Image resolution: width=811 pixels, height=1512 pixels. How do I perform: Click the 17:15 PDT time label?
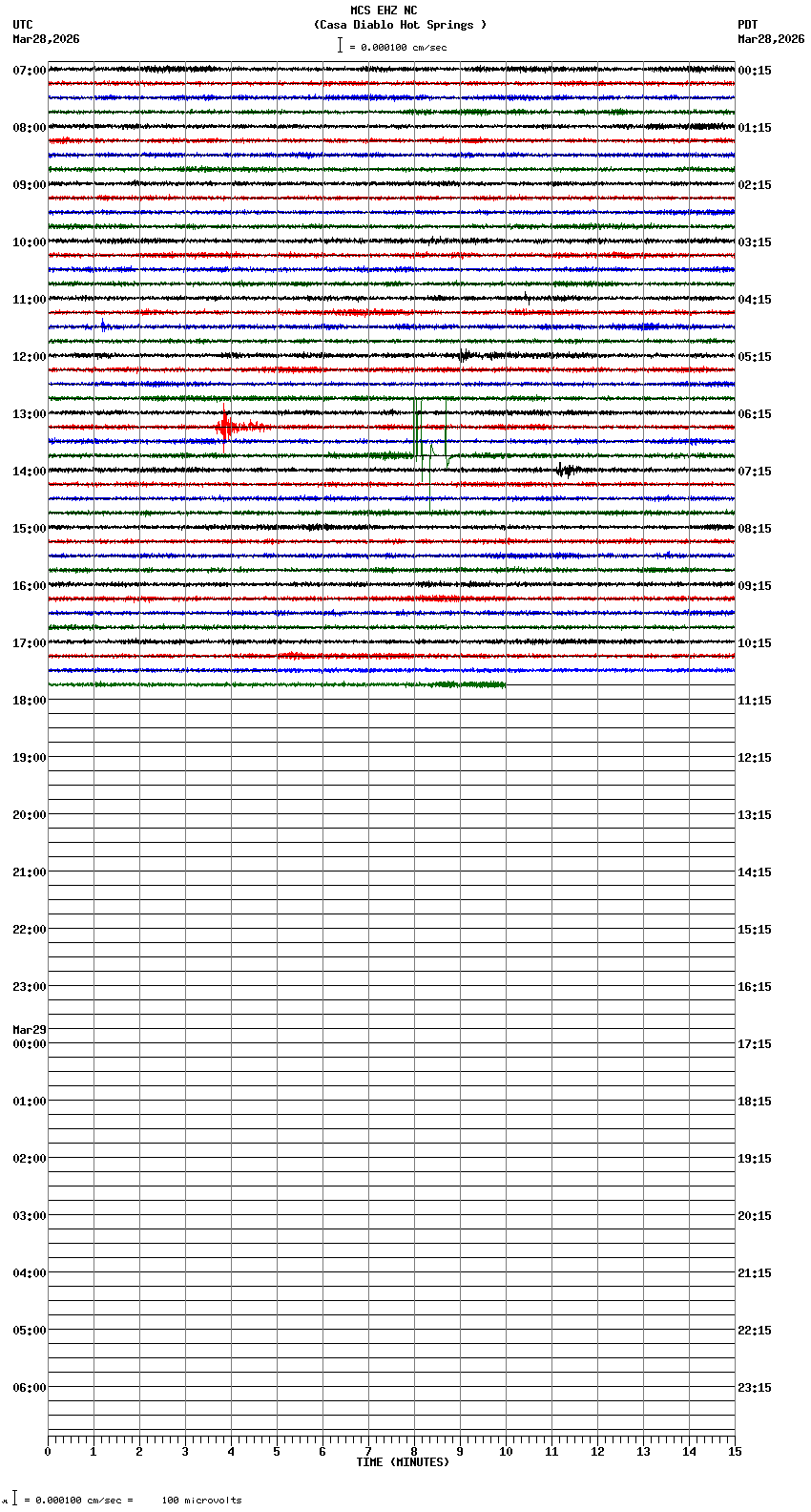pyautogui.click(x=755, y=1044)
